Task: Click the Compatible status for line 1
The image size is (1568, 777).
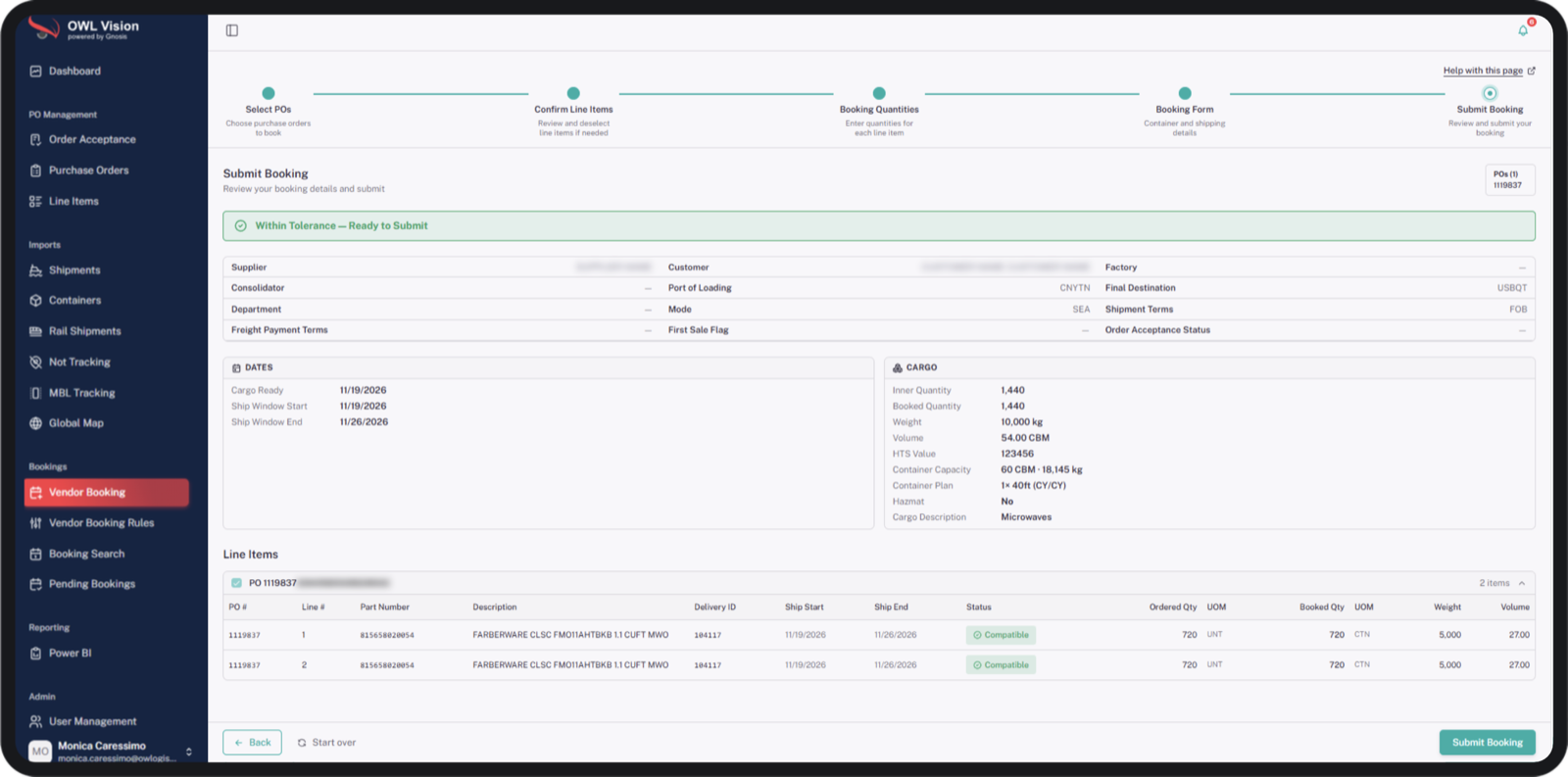Action: [1001, 635]
